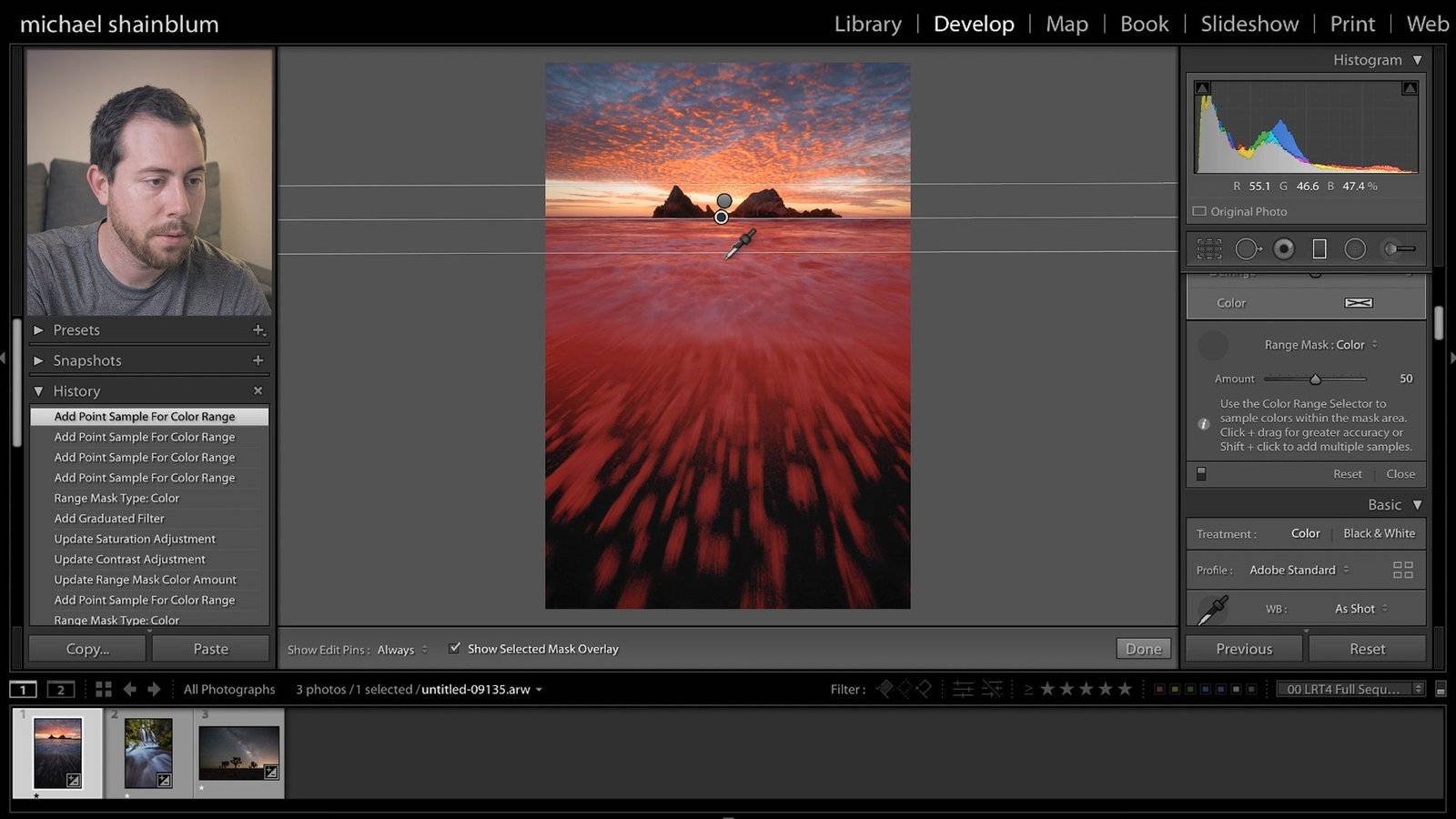Open the profile browser grid icon

[x=1402, y=570]
